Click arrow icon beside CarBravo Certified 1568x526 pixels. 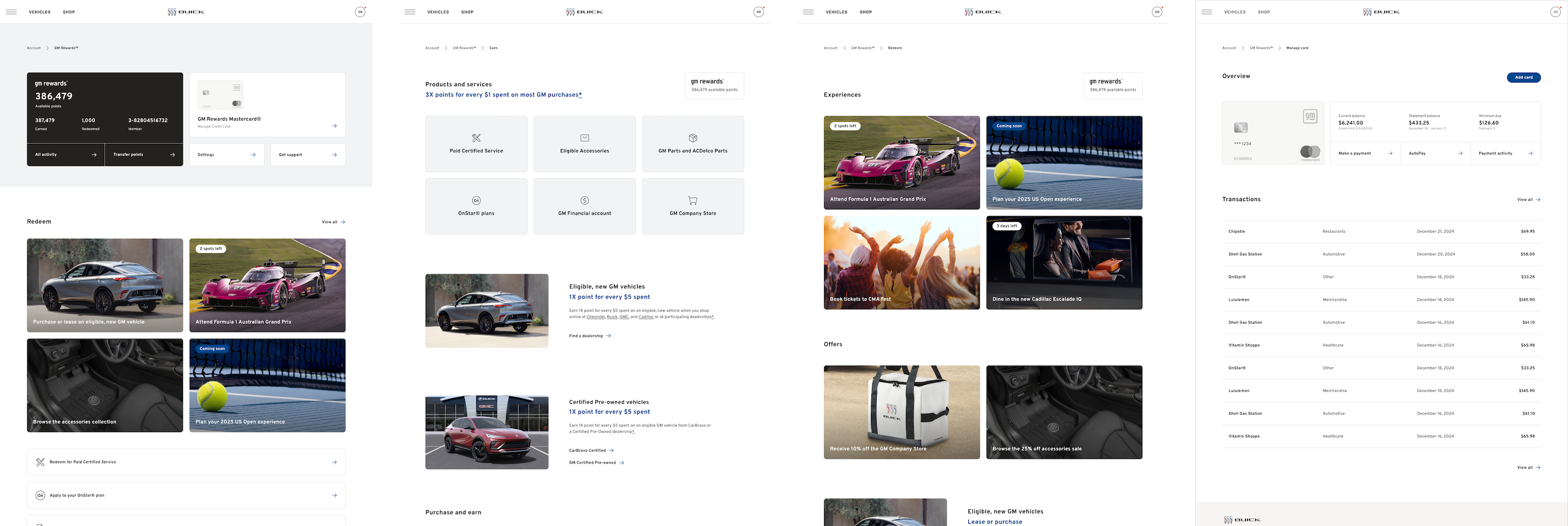pyautogui.click(x=611, y=451)
